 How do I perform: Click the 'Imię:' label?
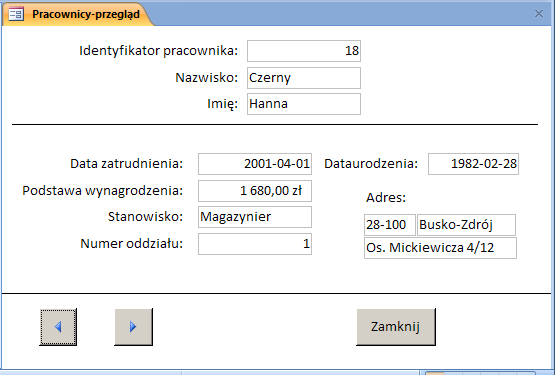tap(223, 104)
